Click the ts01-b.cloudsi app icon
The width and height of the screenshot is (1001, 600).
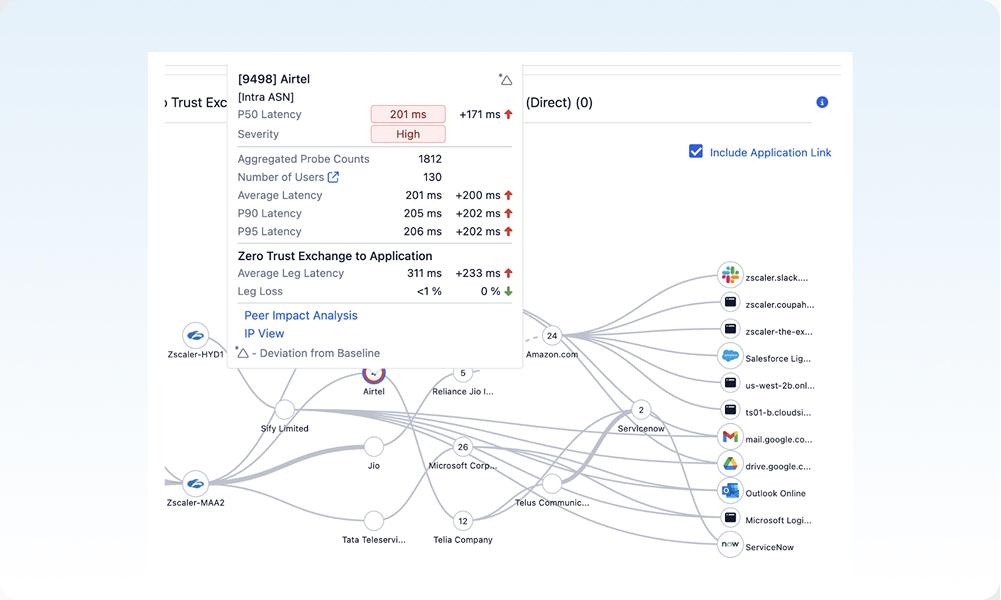click(730, 410)
